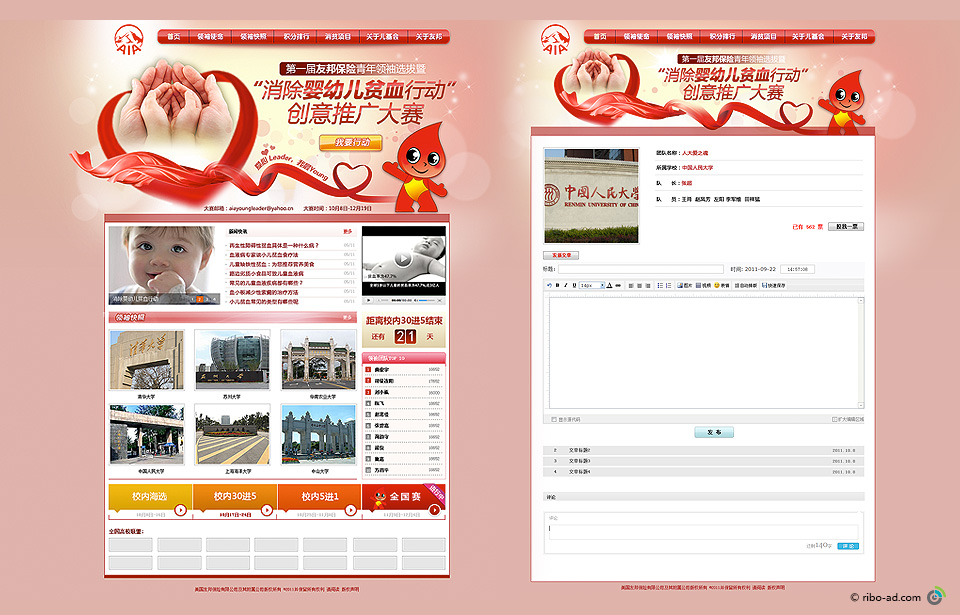Click the 自动排版 auto-format icon
960x615 pixels.
coord(746,285)
